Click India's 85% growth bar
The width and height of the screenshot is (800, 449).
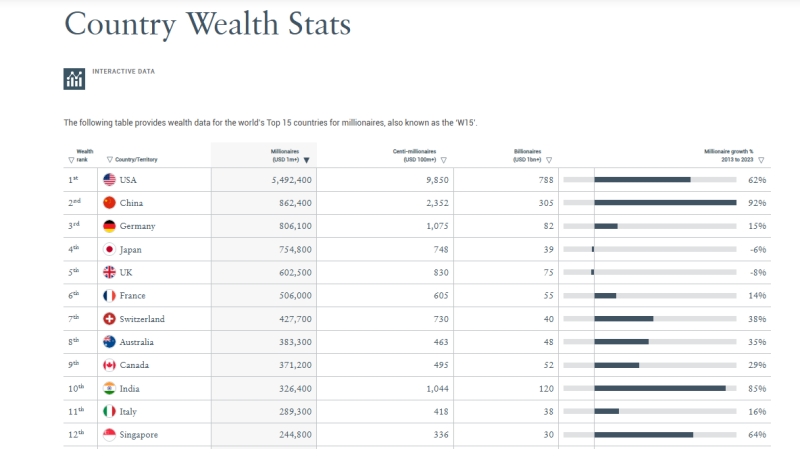(660, 388)
